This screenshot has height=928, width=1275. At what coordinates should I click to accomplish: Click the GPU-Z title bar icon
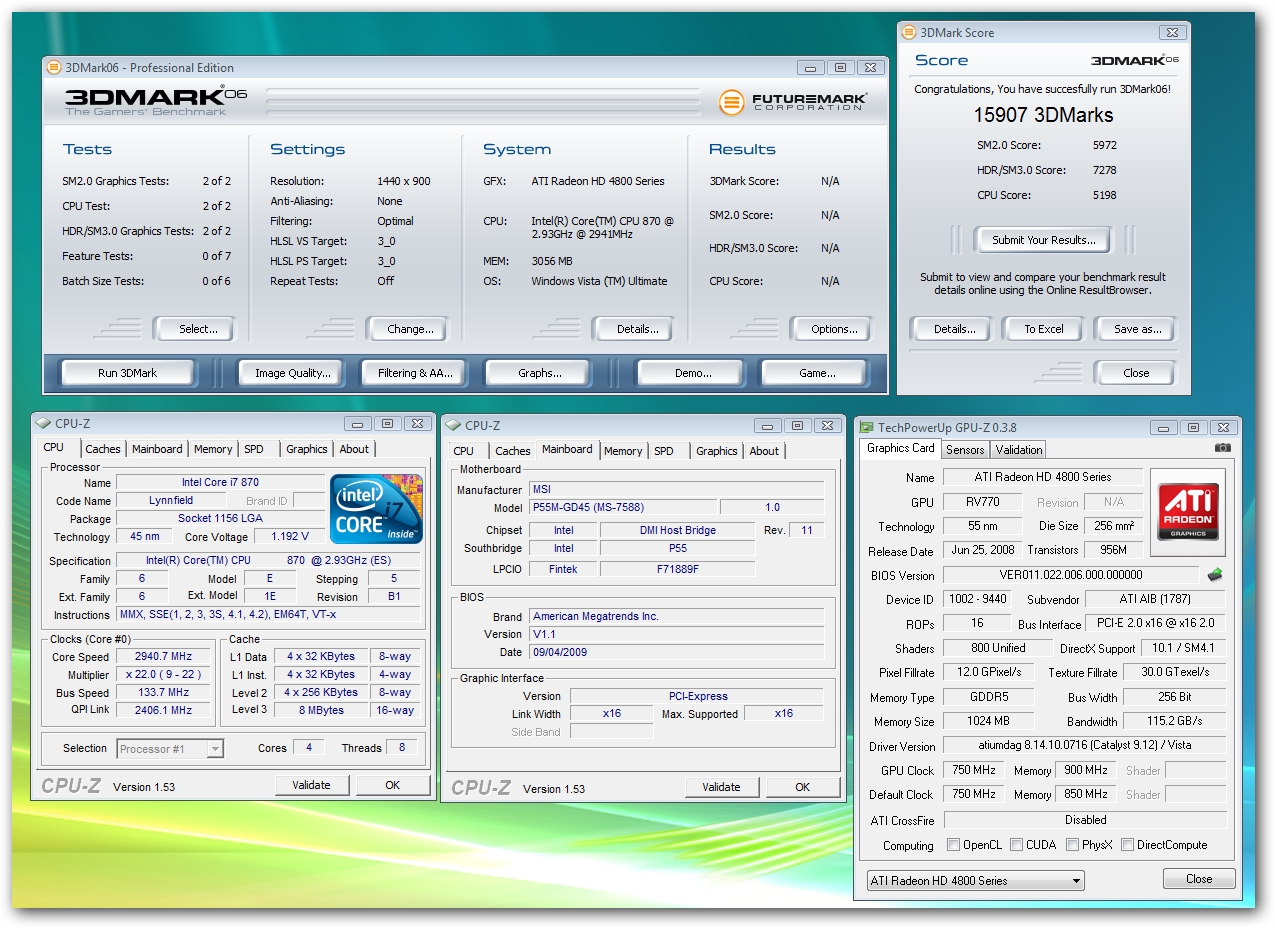(867, 428)
